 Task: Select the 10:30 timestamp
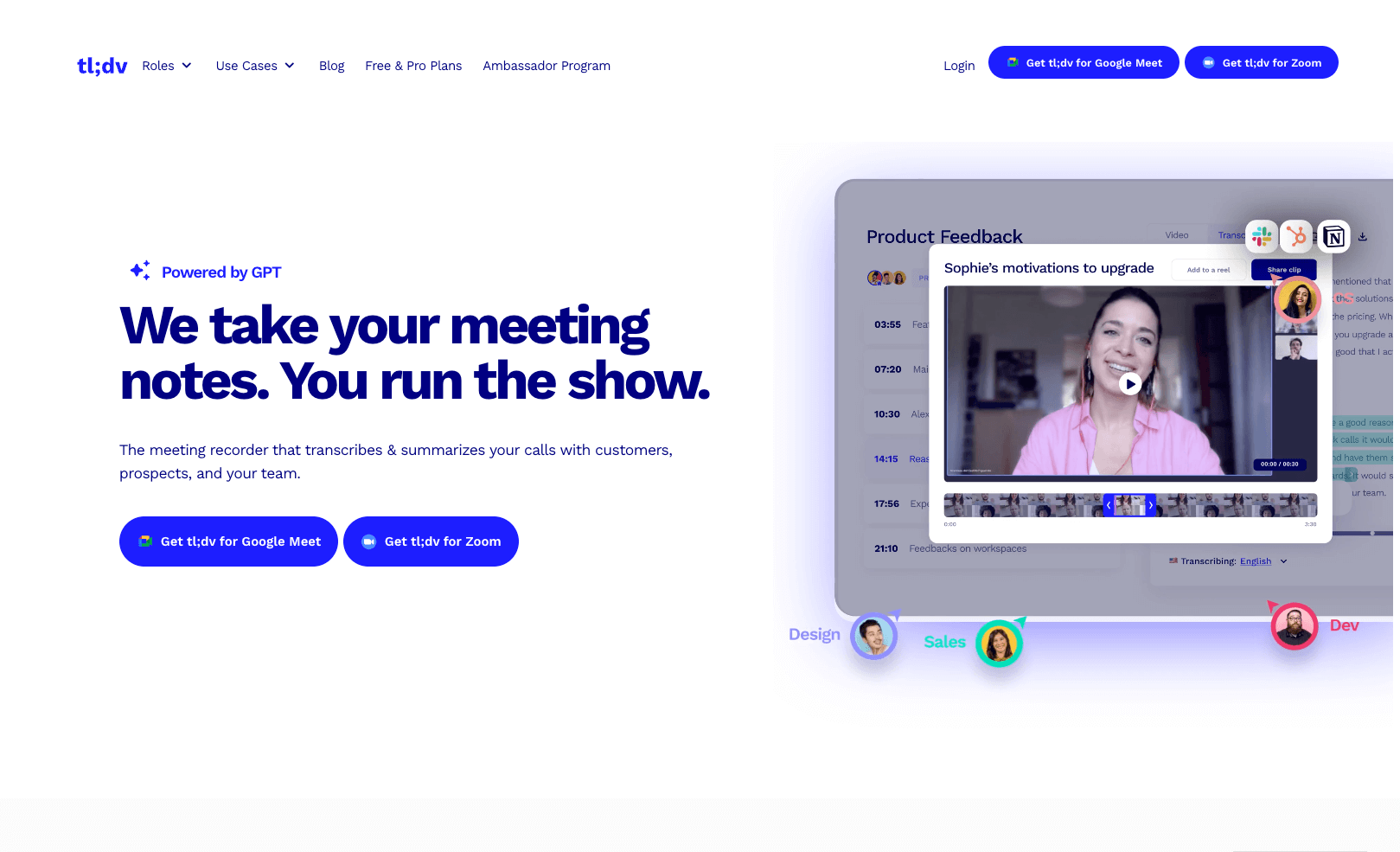pyautogui.click(x=887, y=414)
